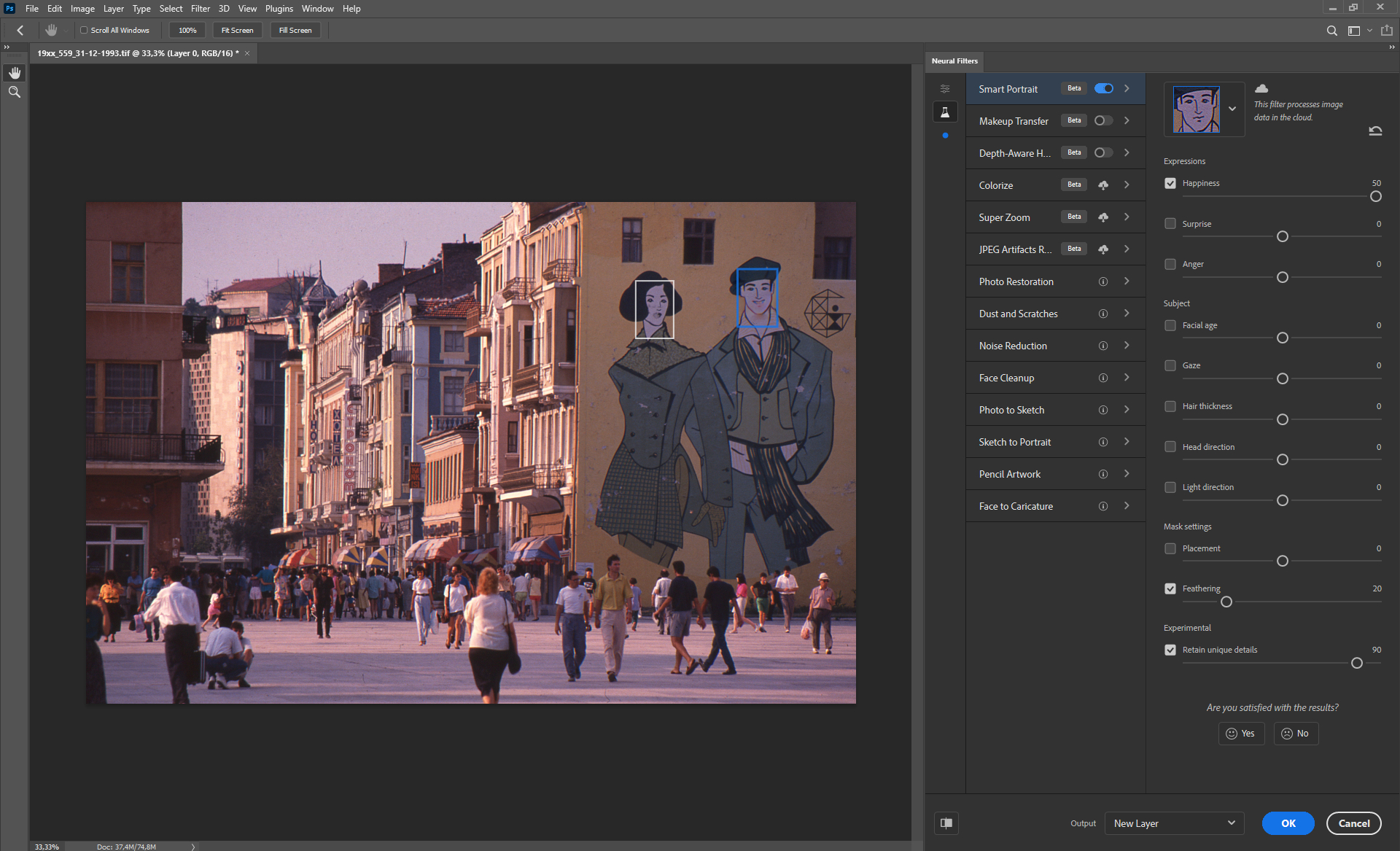The height and width of the screenshot is (851, 1400).
Task: Check the Surprise expression checkbox
Action: [1170, 224]
